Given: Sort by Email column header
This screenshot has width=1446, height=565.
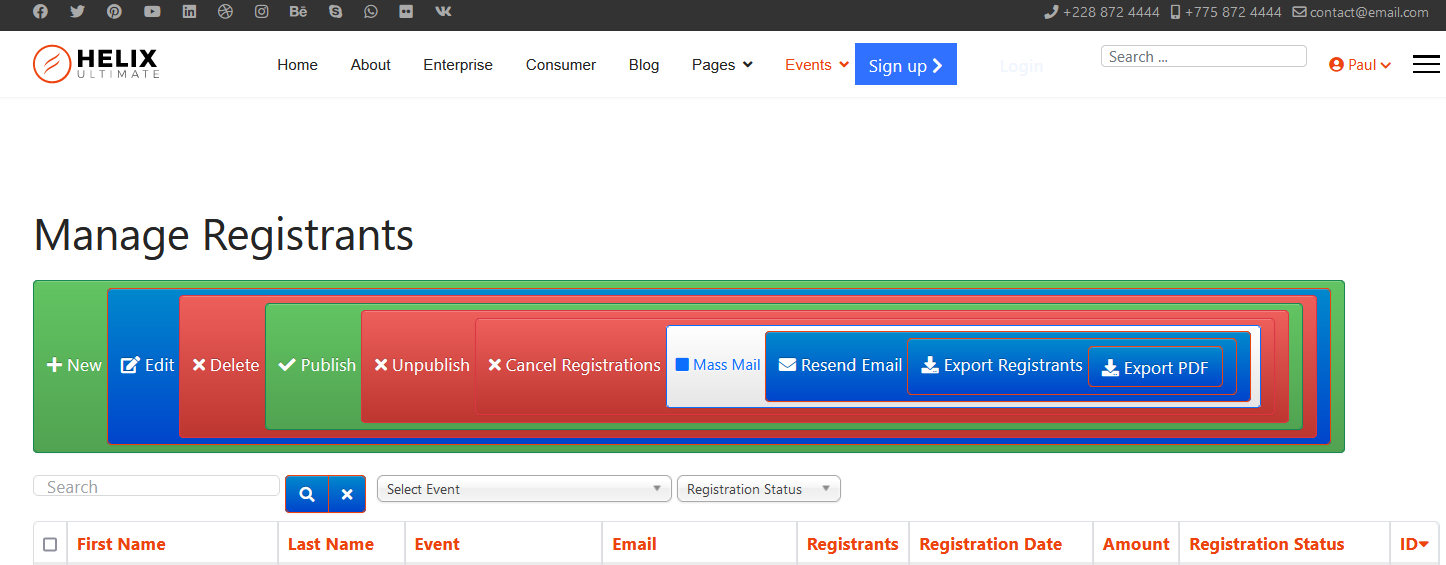Looking at the screenshot, I should 634,545.
